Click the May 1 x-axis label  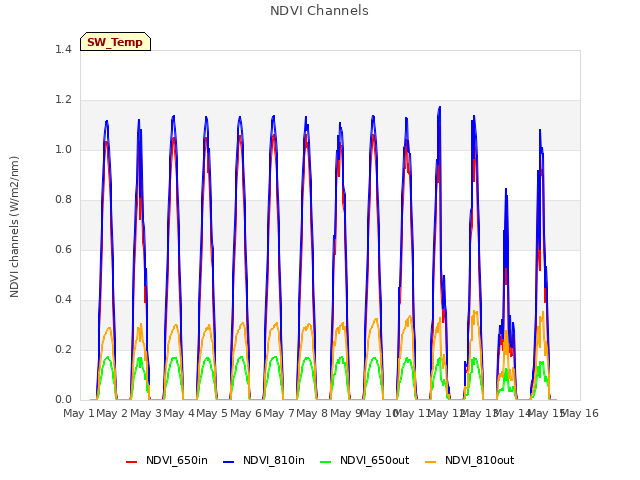point(79,413)
